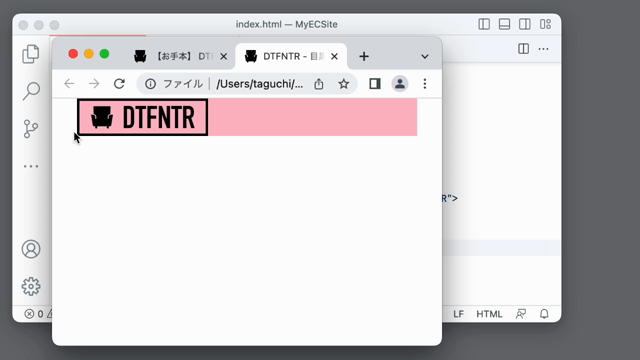The width and height of the screenshot is (640, 360).
Task: Share this page from the address bar
Action: point(319,84)
